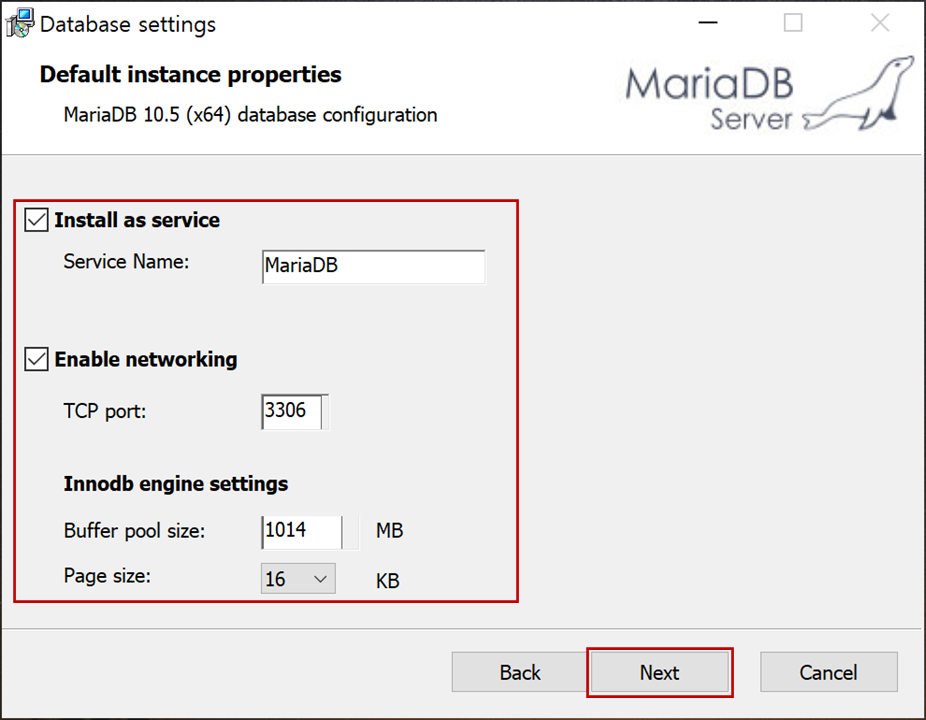Toggle the Enable networking checkbox
This screenshot has width=926, height=720.
(36, 359)
